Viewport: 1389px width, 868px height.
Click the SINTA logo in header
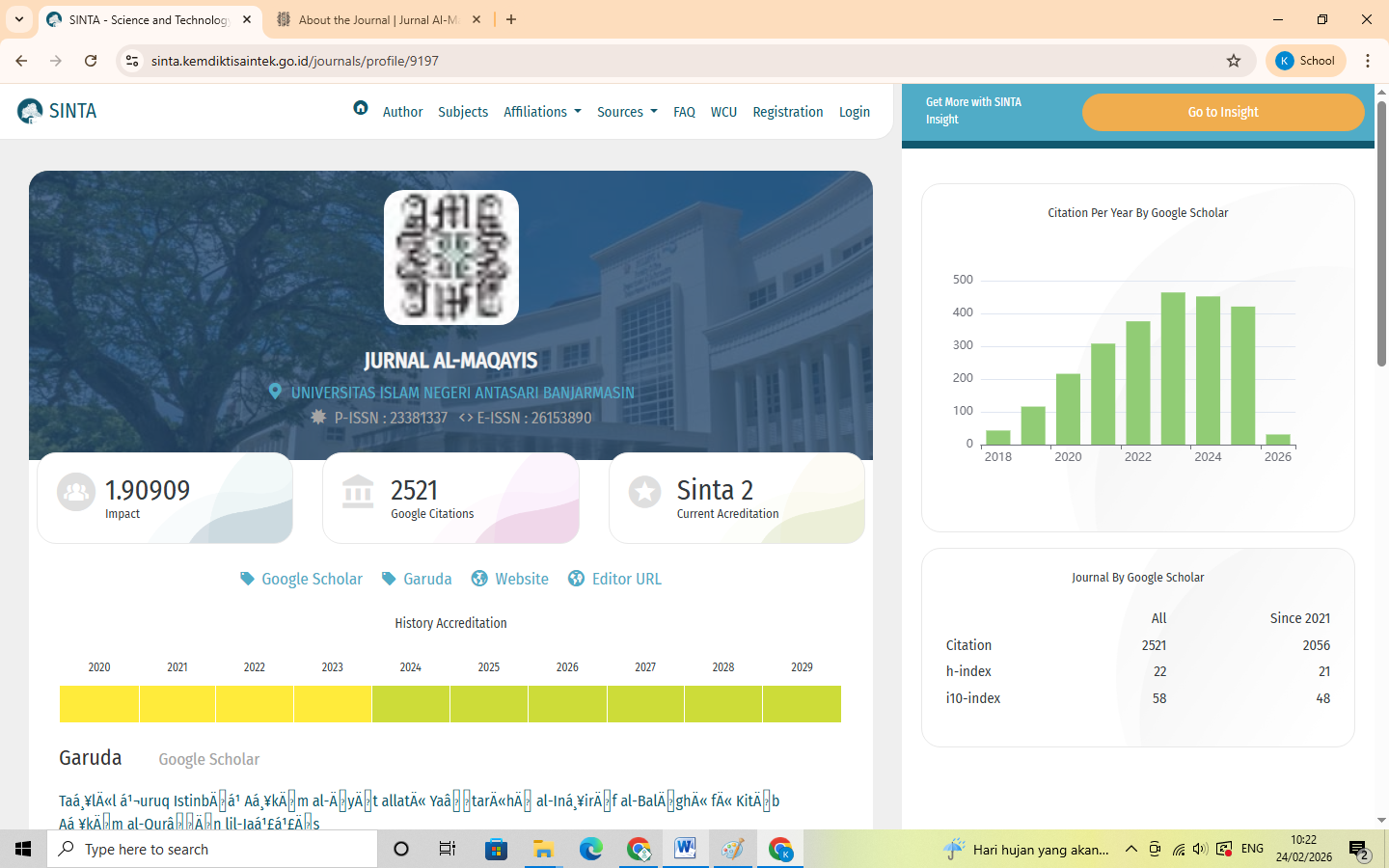pyautogui.click(x=57, y=111)
